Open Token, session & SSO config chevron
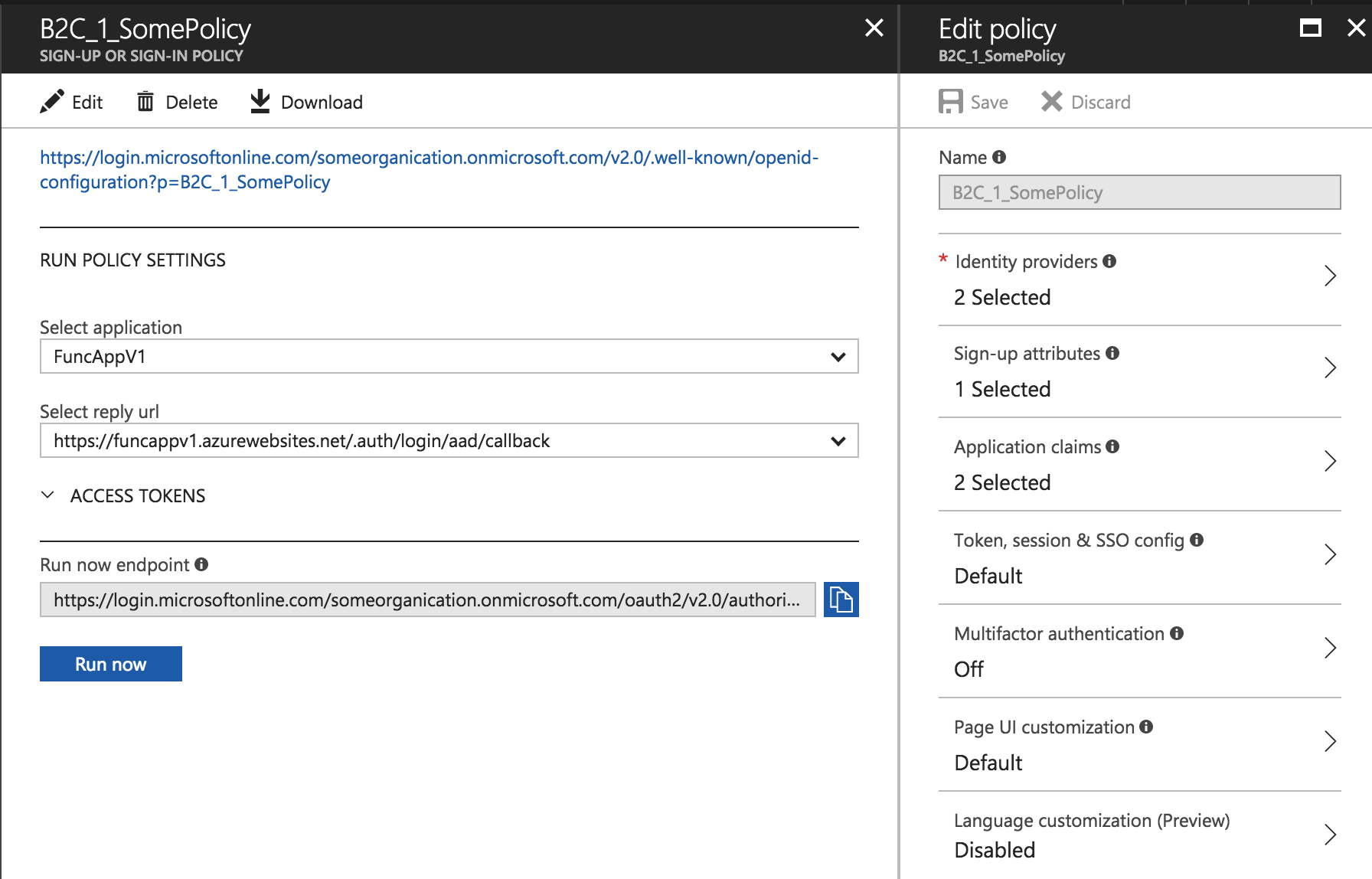Screen dimensions: 1372x879 click(1330, 554)
